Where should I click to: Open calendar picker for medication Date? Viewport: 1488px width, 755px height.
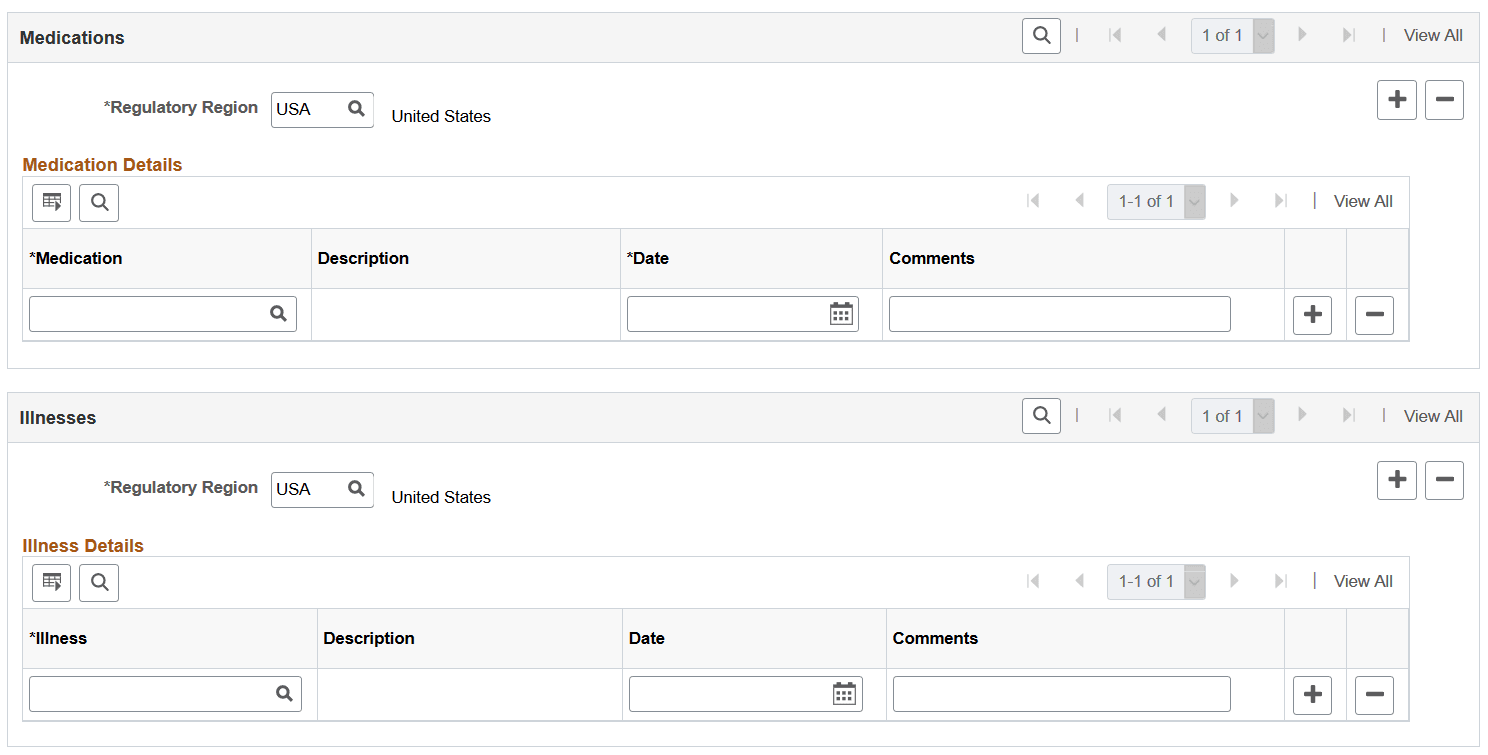[x=842, y=314]
